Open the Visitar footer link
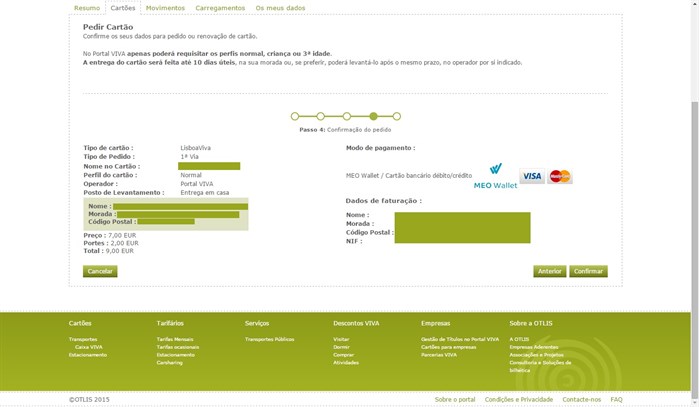This screenshot has width=699, height=407. pyautogui.click(x=341, y=339)
